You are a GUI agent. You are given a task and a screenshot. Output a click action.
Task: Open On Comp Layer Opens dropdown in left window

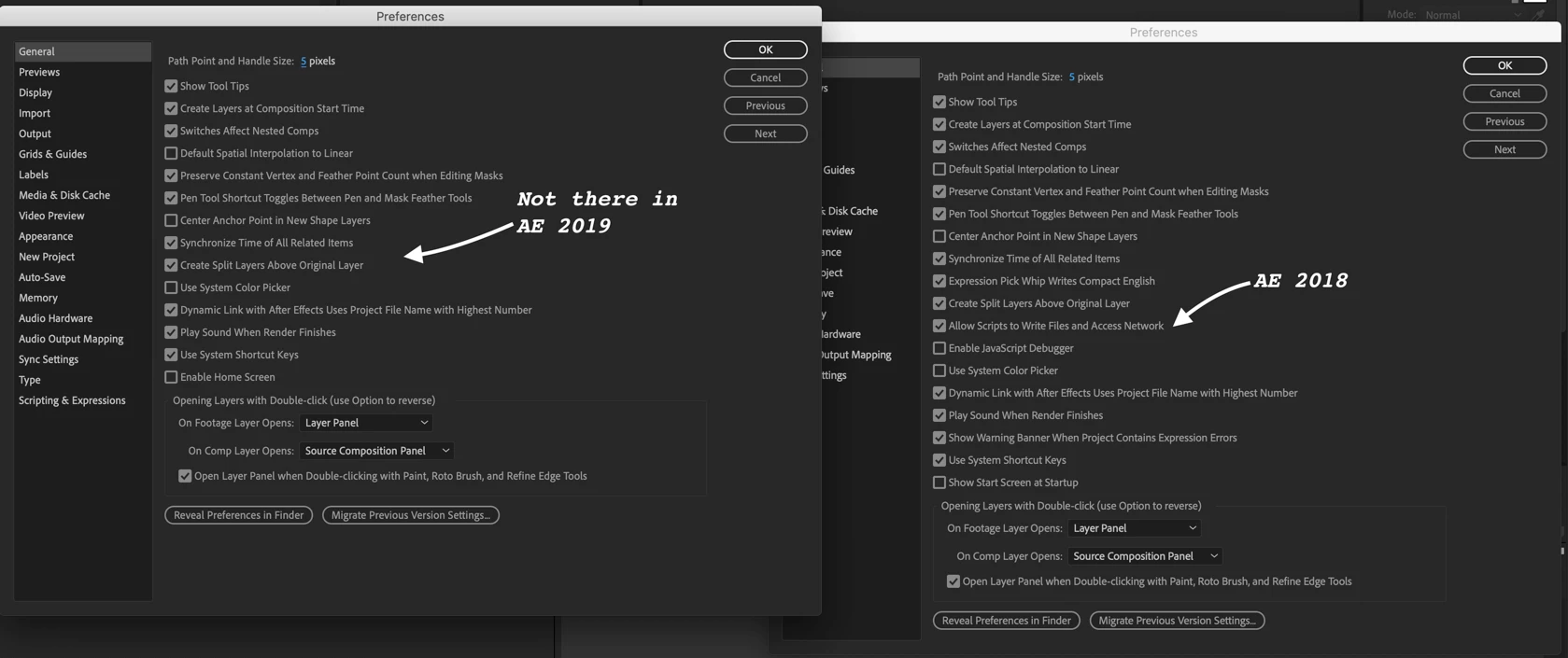click(377, 451)
